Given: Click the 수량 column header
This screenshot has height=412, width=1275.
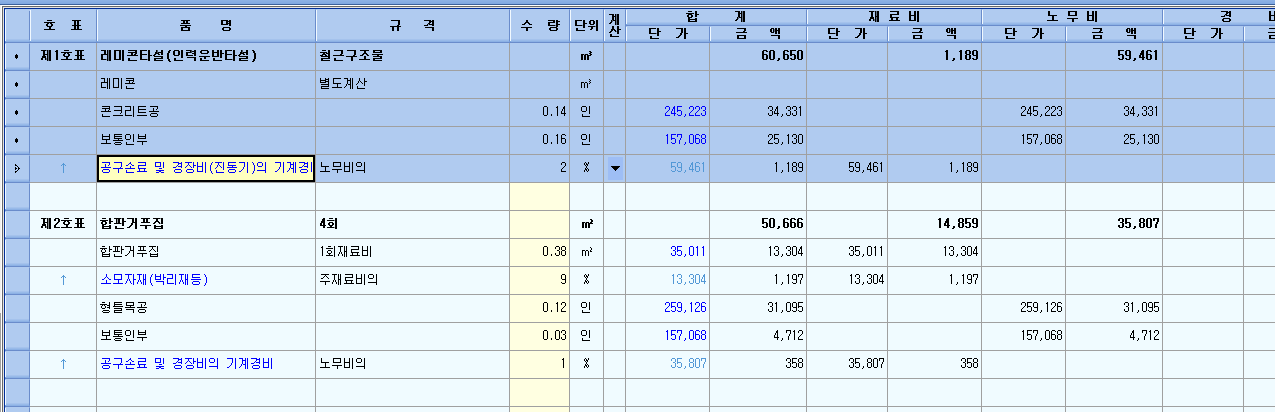Looking at the screenshot, I should 540,26.
